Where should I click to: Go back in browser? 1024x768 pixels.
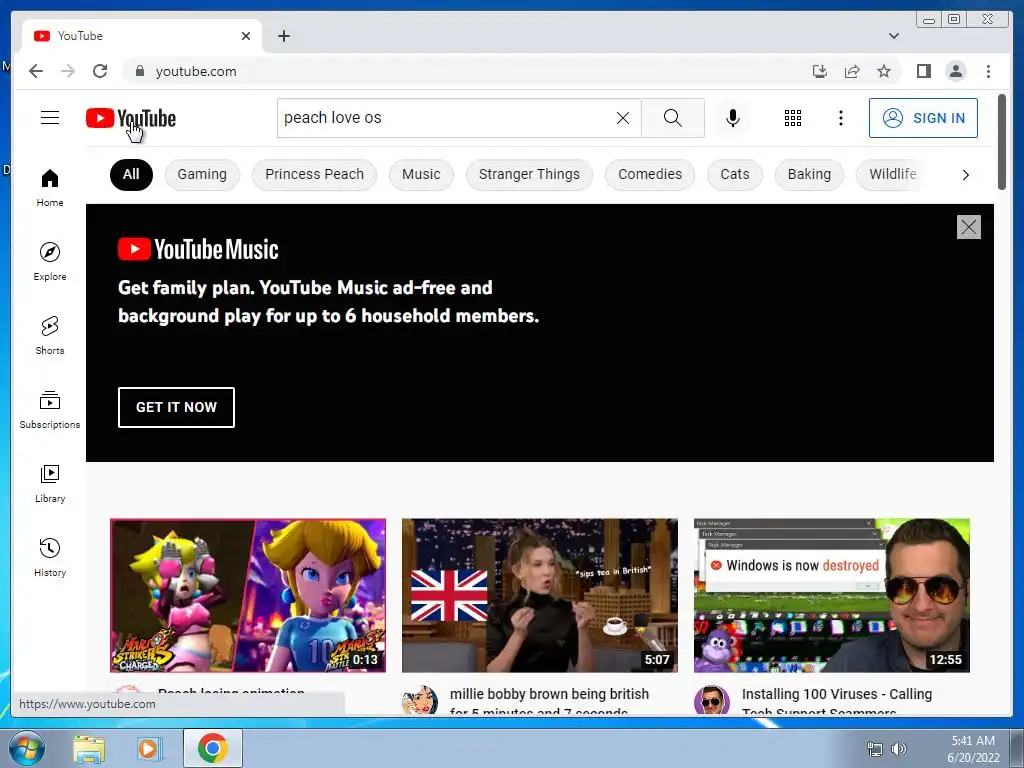tap(36, 71)
